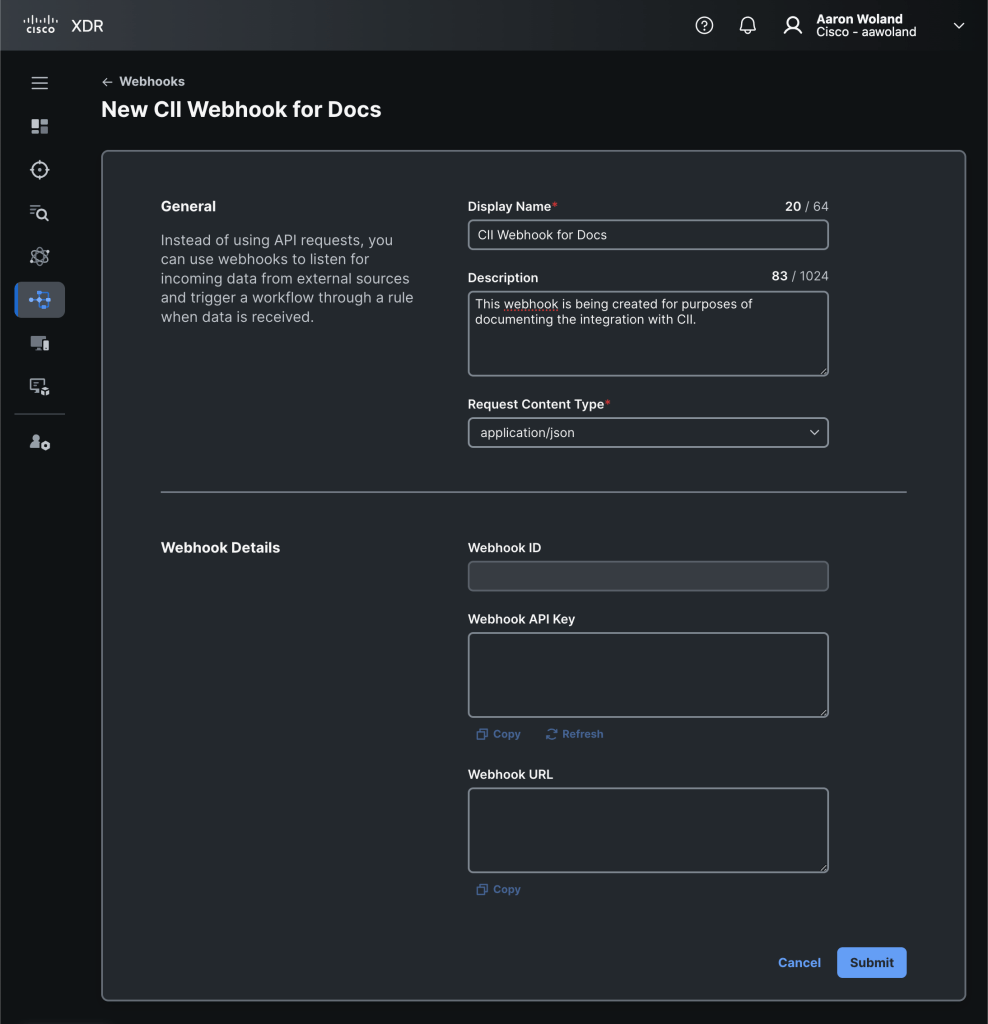The height and width of the screenshot is (1024, 988).
Task: Copy the Webhook API Key
Action: click(x=498, y=733)
